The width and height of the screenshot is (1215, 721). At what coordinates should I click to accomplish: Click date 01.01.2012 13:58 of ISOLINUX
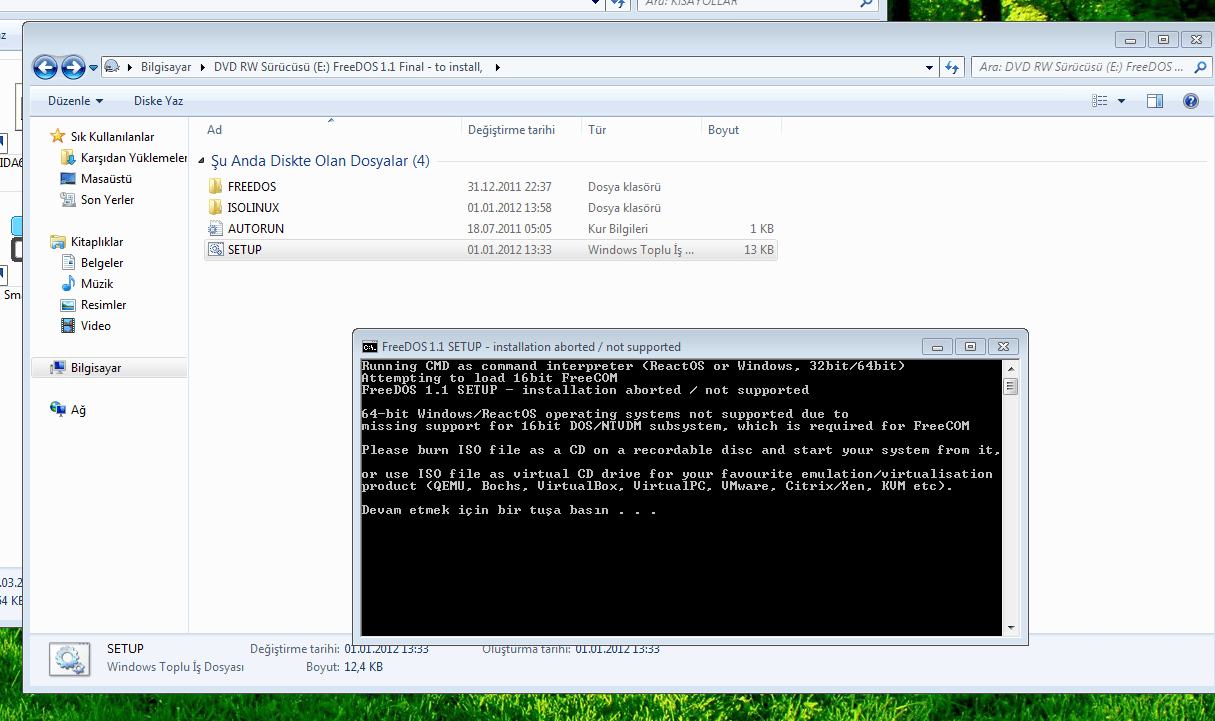click(x=509, y=208)
